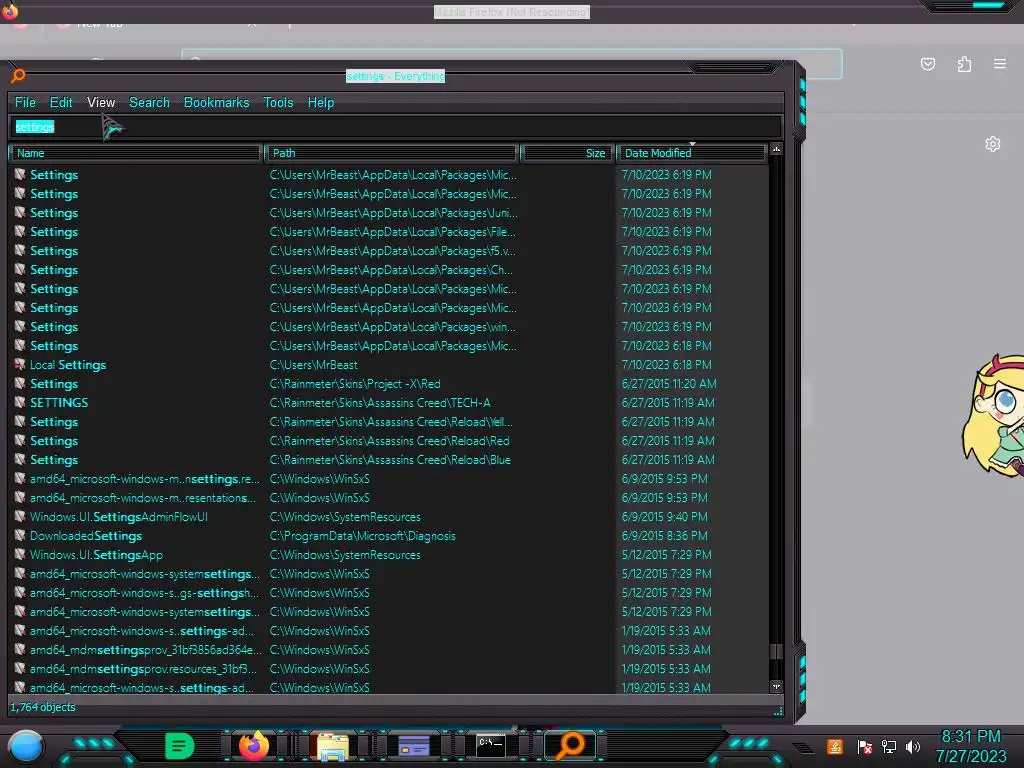The height and width of the screenshot is (768, 1024).
Task: Open the Help menu
Action: [321, 103]
